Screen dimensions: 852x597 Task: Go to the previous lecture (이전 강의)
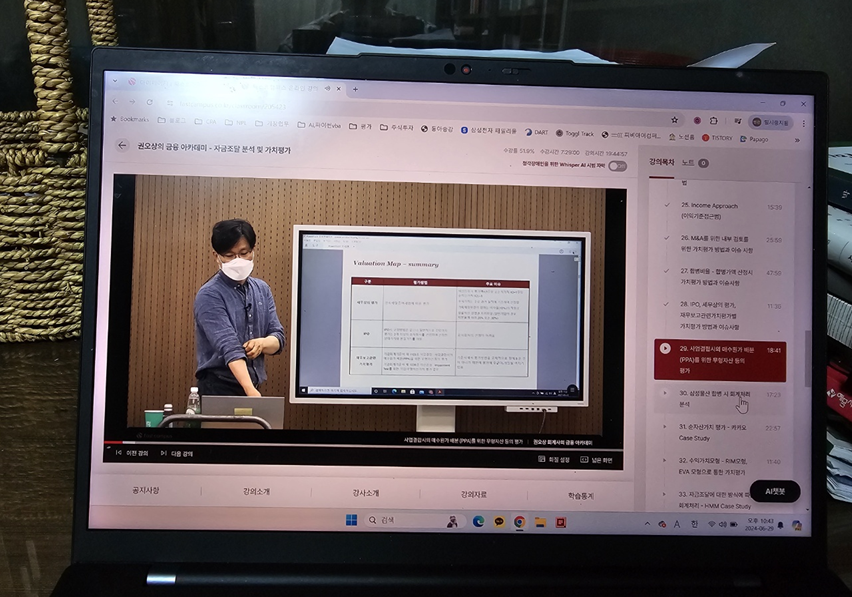[132, 453]
